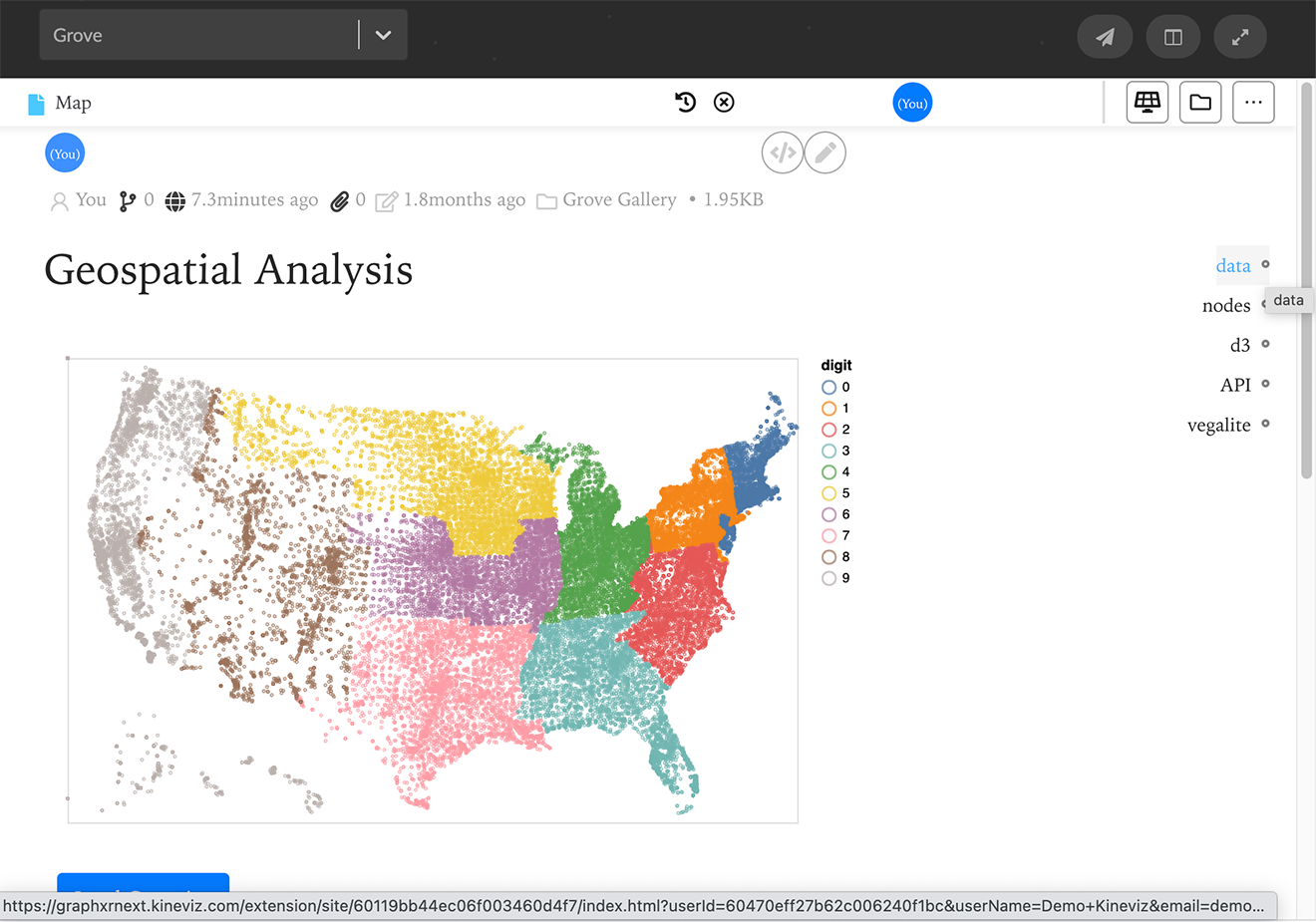The width and height of the screenshot is (1316, 922).
Task: Expand the Grove dropdown chevron
Action: 383,35
